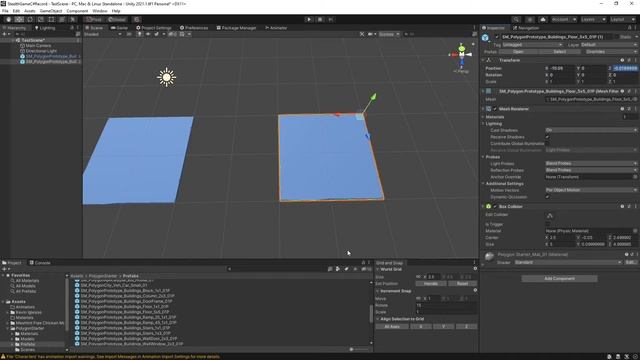Screen dimensions: 640x360
Task: Open the Layer Default dropdown
Action: point(608,44)
